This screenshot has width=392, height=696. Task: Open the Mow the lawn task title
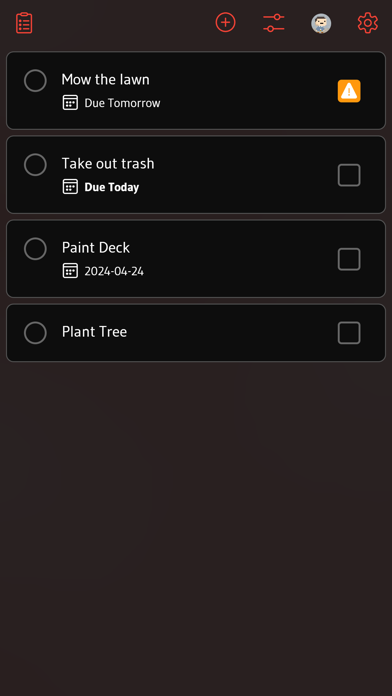106,79
